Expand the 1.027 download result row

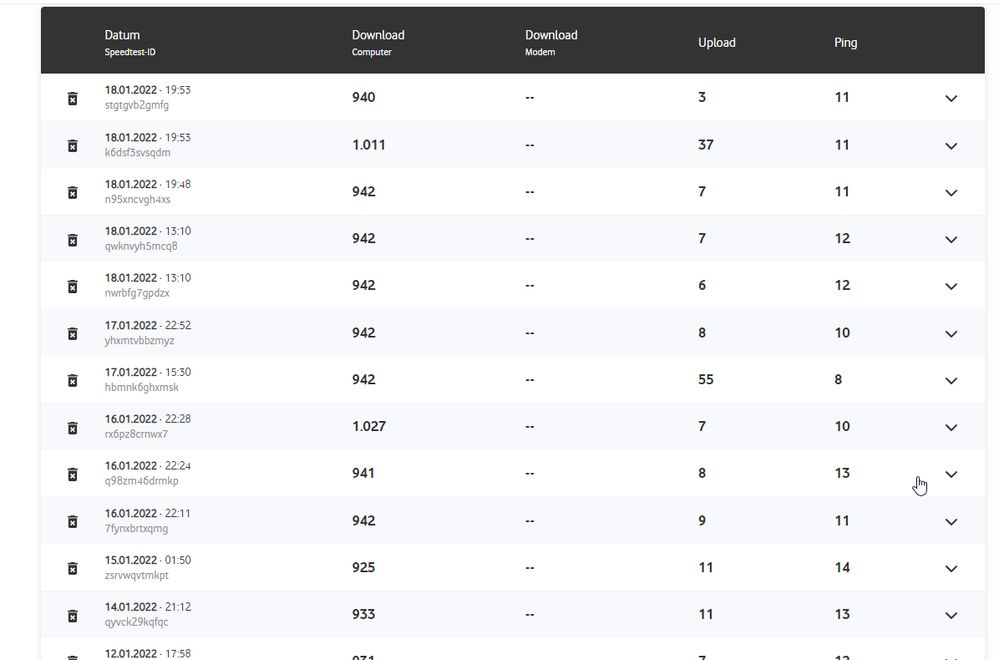click(951, 427)
